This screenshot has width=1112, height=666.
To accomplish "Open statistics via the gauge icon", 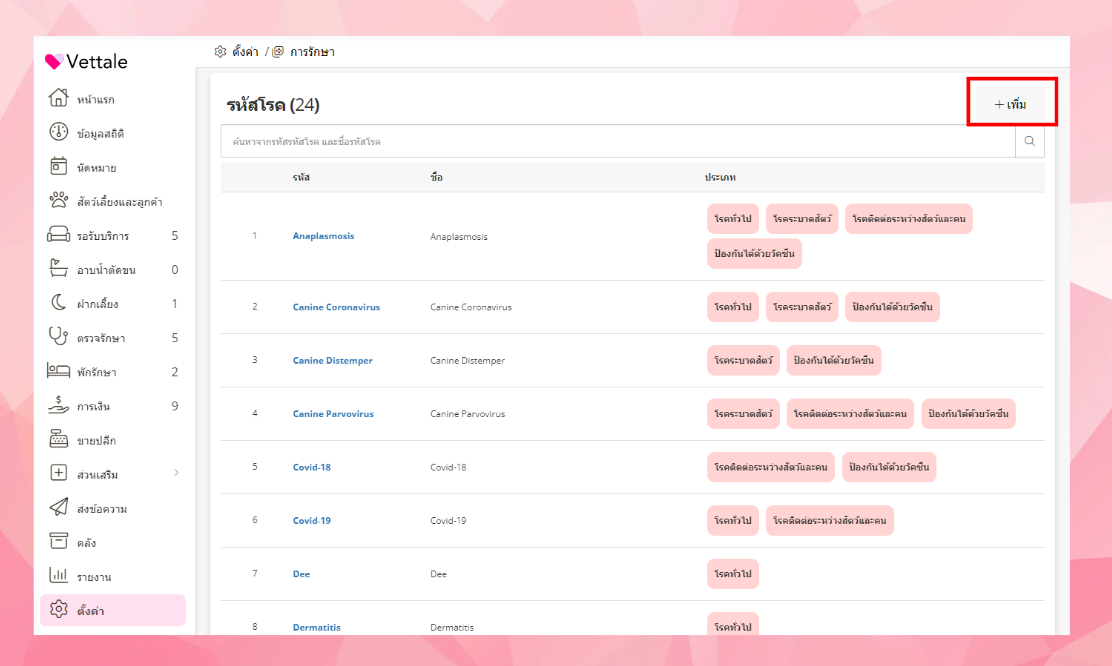I will (x=58, y=132).
